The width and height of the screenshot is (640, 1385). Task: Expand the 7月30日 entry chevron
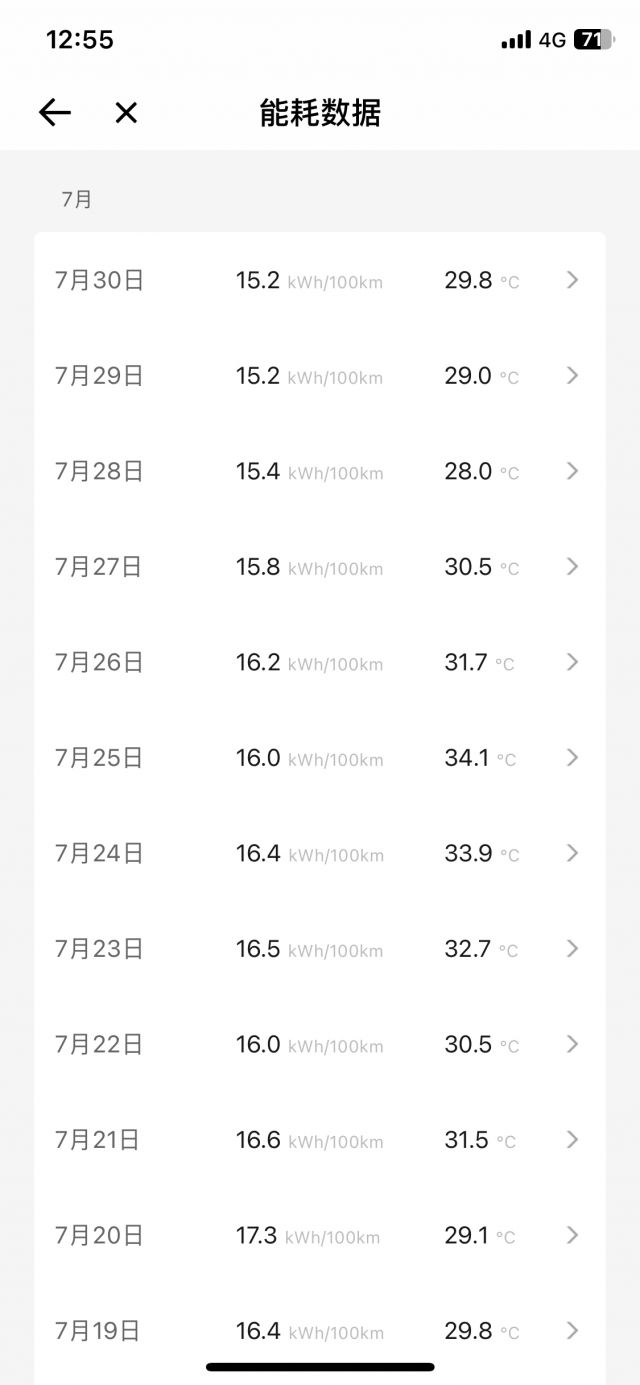[x=572, y=280]
